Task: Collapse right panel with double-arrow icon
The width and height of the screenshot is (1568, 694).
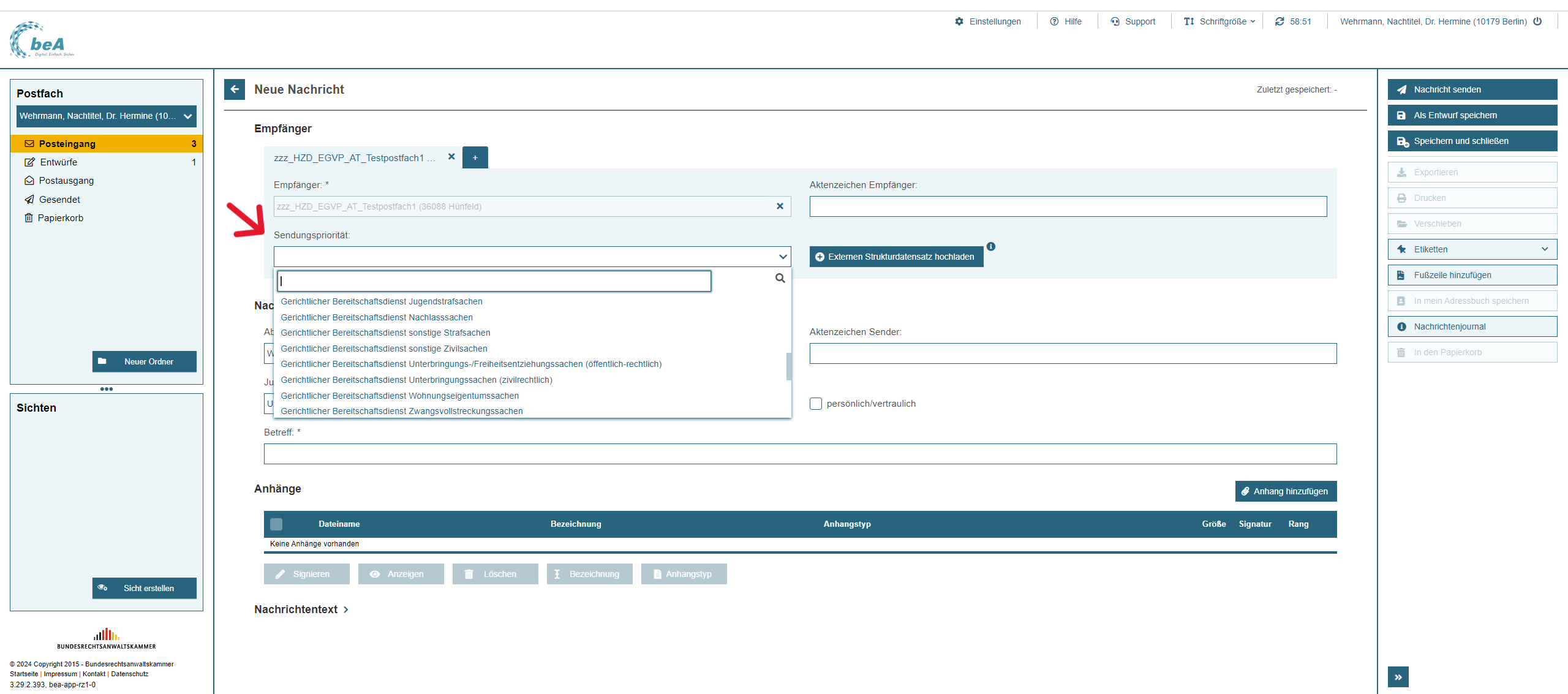Action: tap(1398, 677)
